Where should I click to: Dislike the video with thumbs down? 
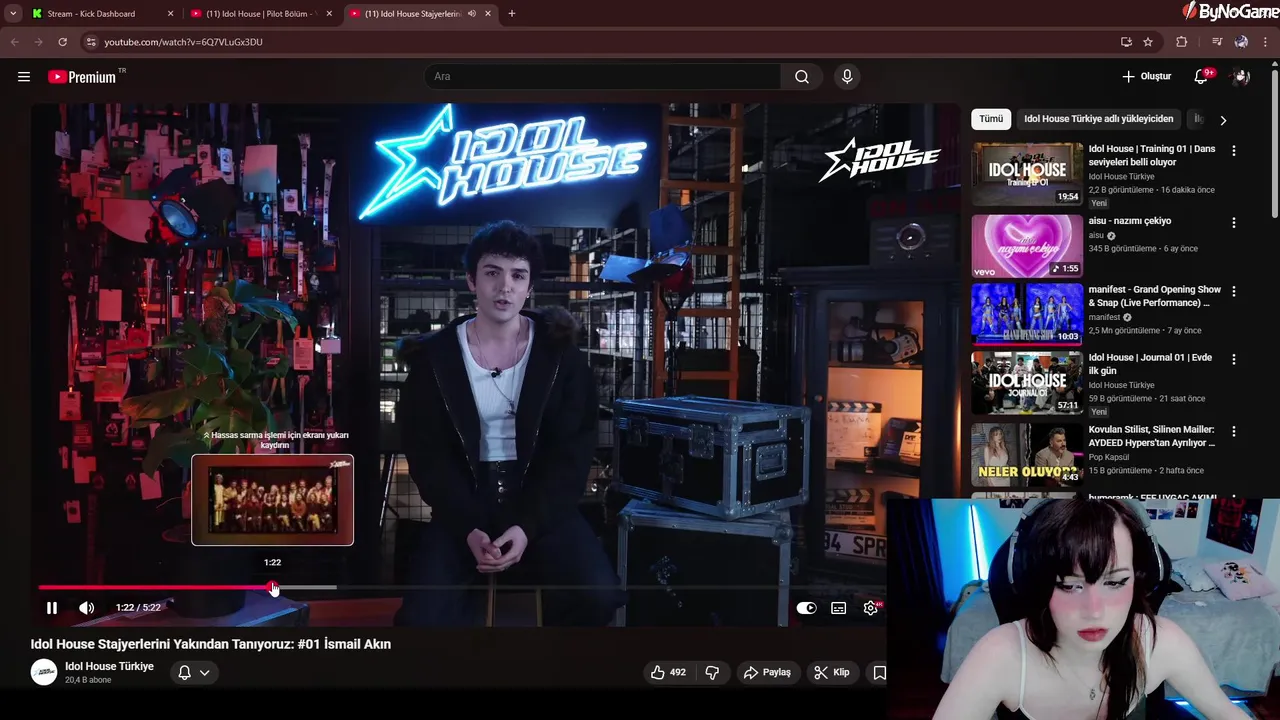click(712, 672)
